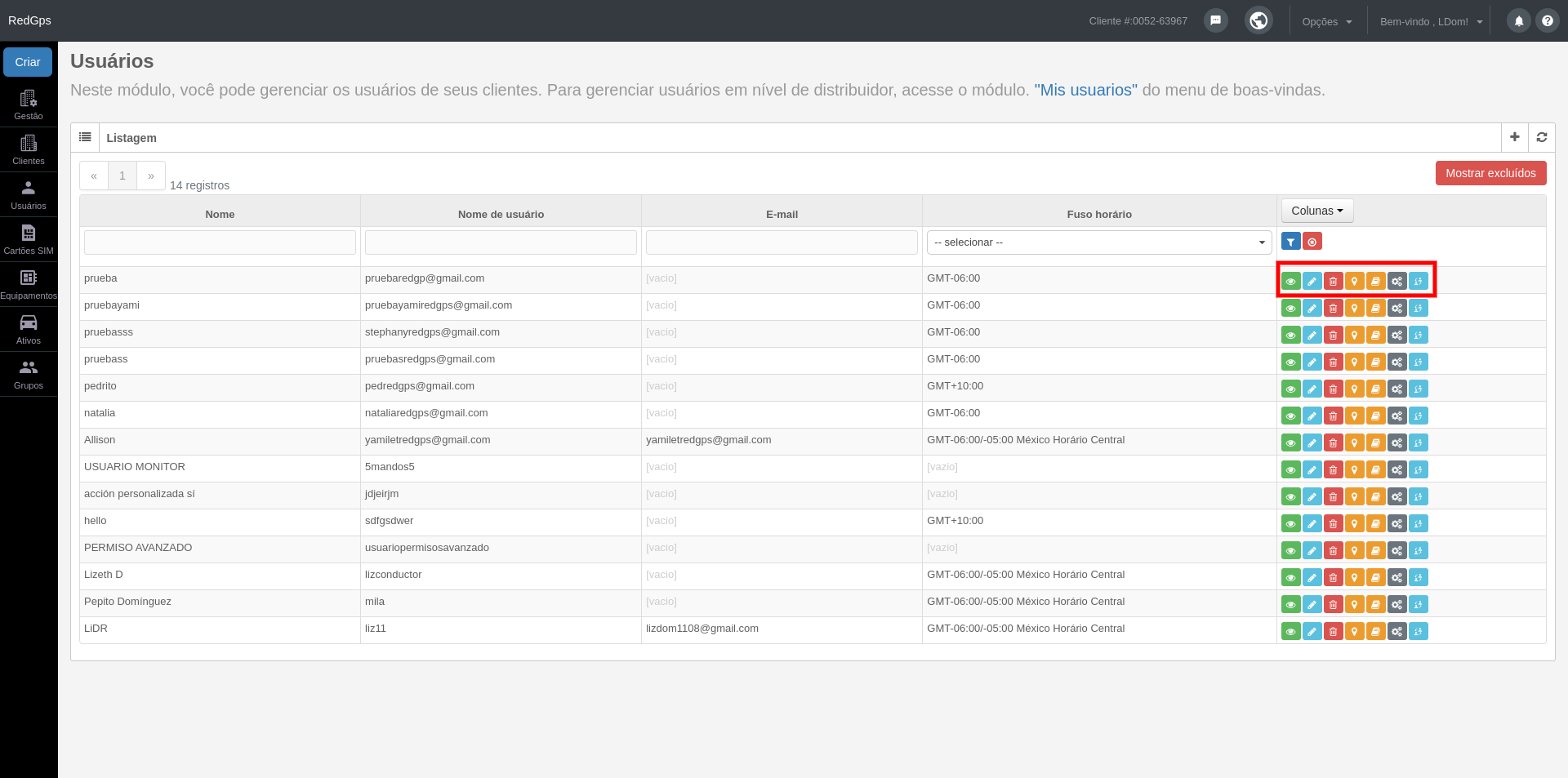Open the Ativos sidebar section
The image size is (1568, 778).
tap(29, 329)
